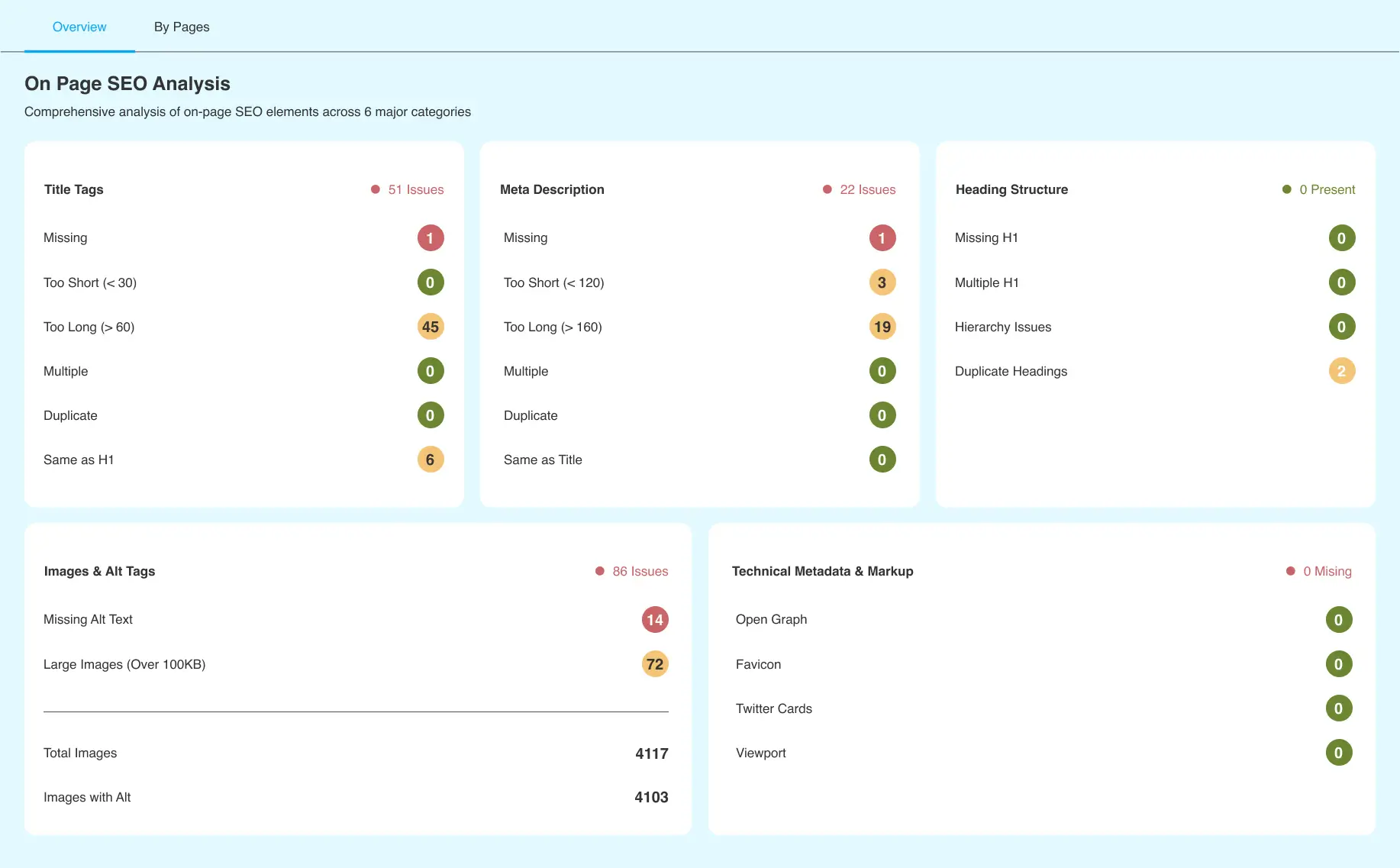The image size is (1400, 868).
Task: Click the Open Graph zero badge
Action: 1338,620
